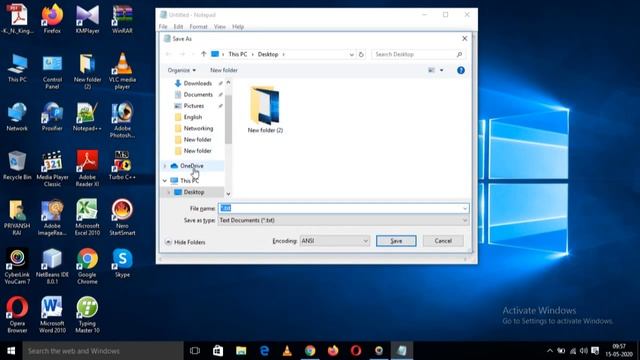Open the Encoding ANSI dropdown
The width and height of the screenshot is (640, 360).
tap(335, 241)
